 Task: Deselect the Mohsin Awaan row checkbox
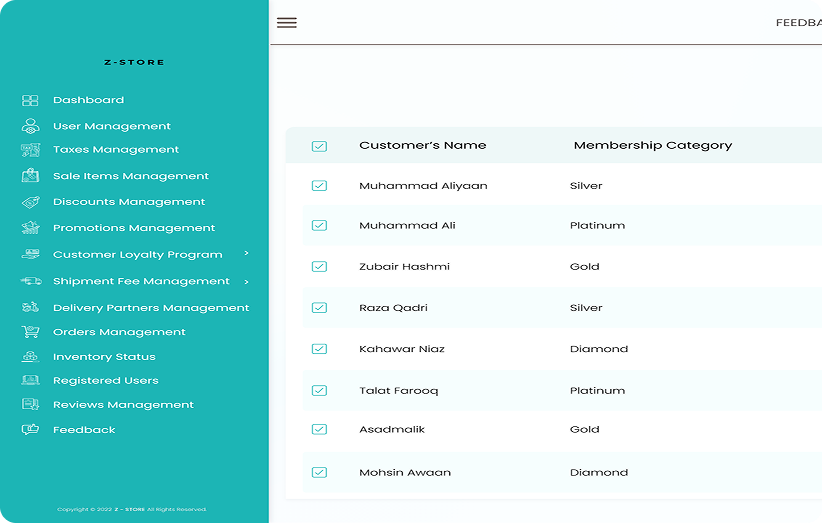point(319,472)
